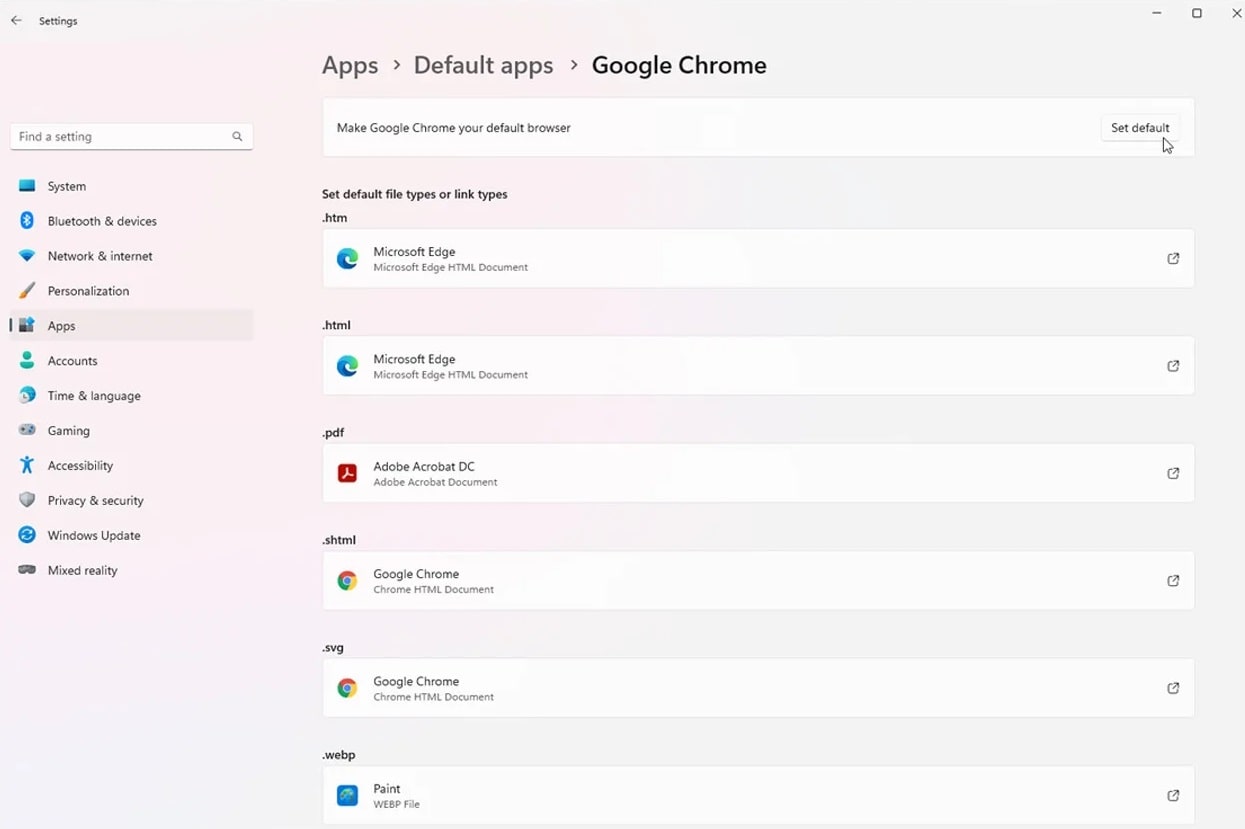Click the search magnifier icon
Screen dimensions: 1245x829
pyautogui.click(x=237, y=136)
